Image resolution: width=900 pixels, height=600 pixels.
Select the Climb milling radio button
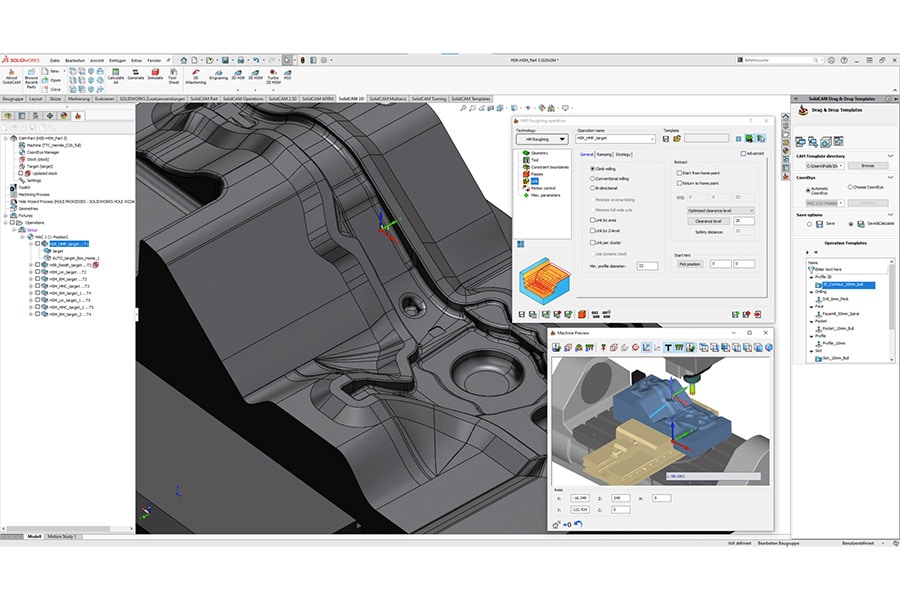(x=592, y=169)
